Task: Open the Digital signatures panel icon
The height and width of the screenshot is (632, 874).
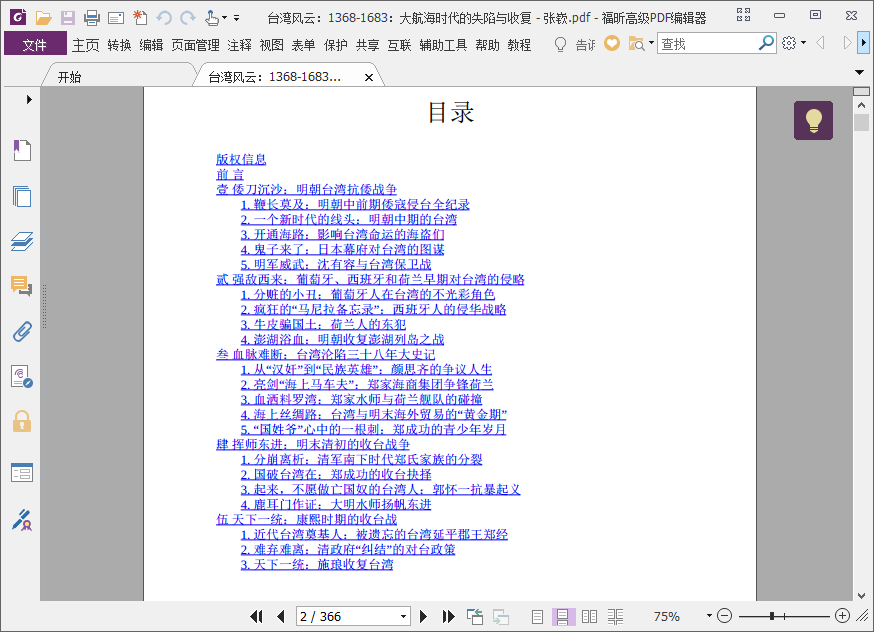Action: [x=22, y=376]
